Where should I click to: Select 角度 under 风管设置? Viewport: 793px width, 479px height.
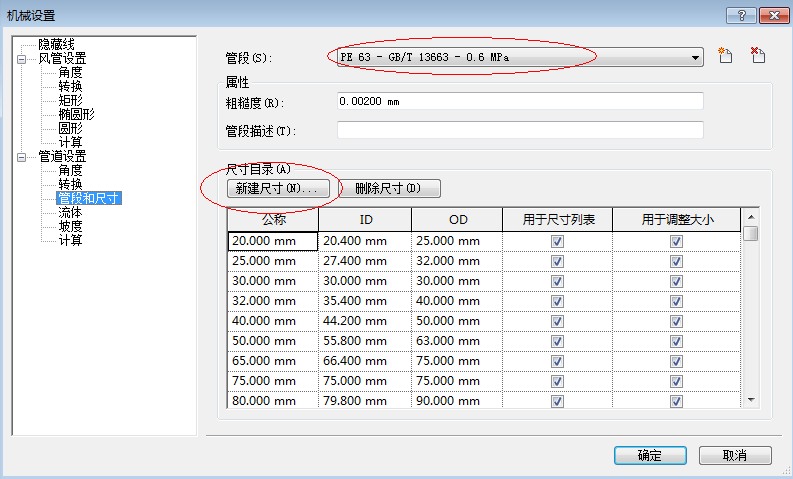pyautogui.click(x=70, y=72)
